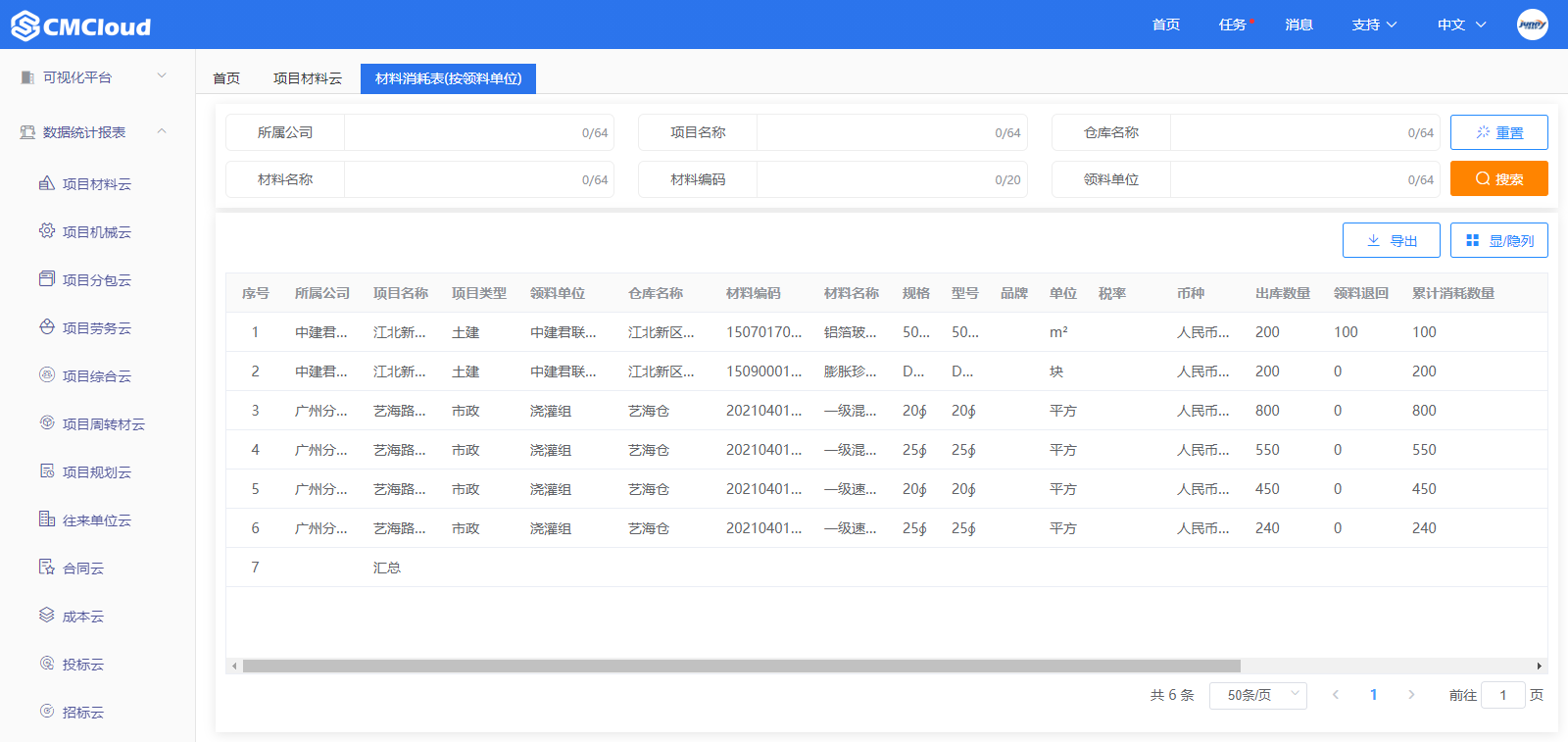Open 消息 in top navigation

[1299, 25]
